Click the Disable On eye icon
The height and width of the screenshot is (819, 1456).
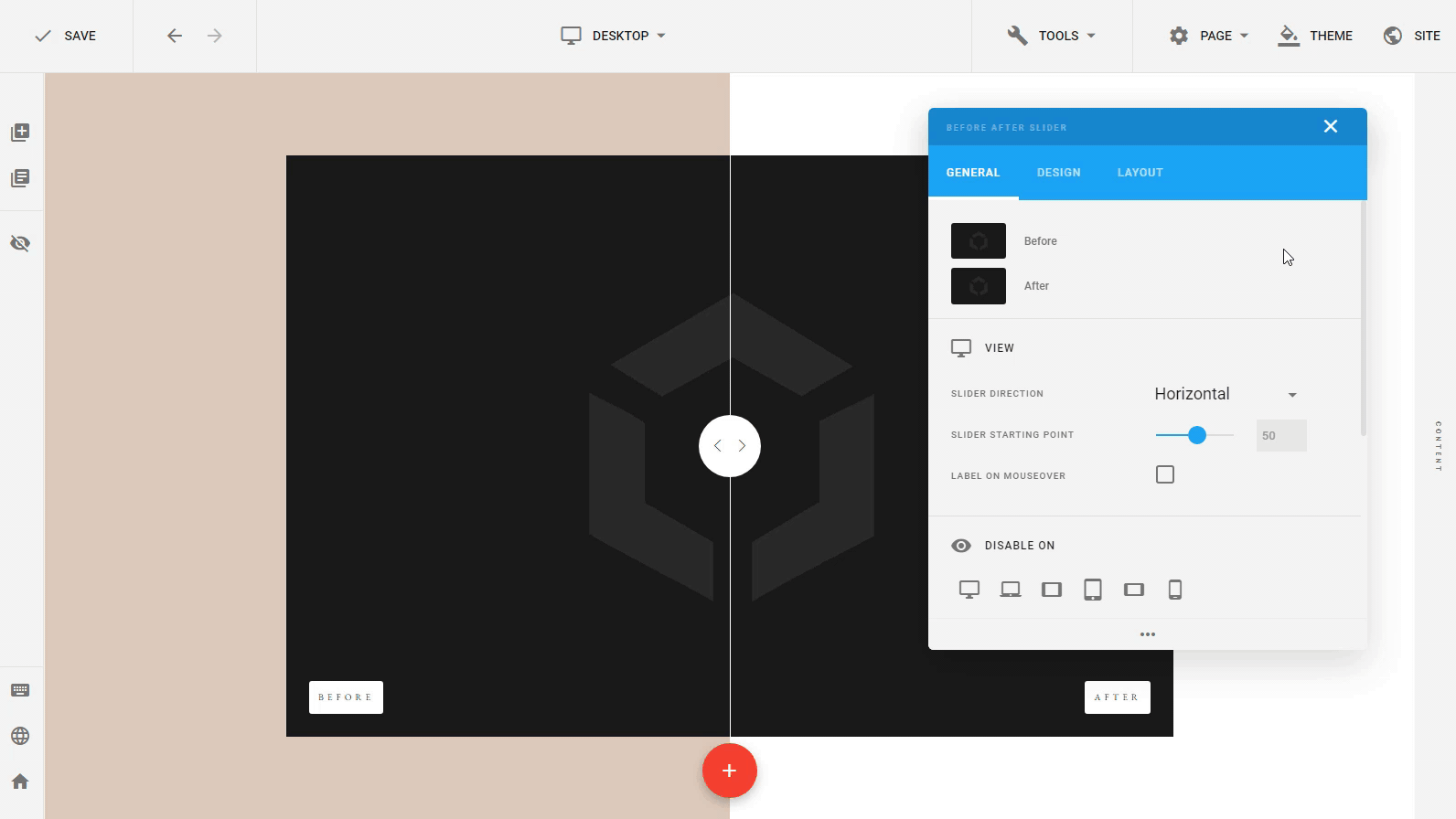pos(961,546)
